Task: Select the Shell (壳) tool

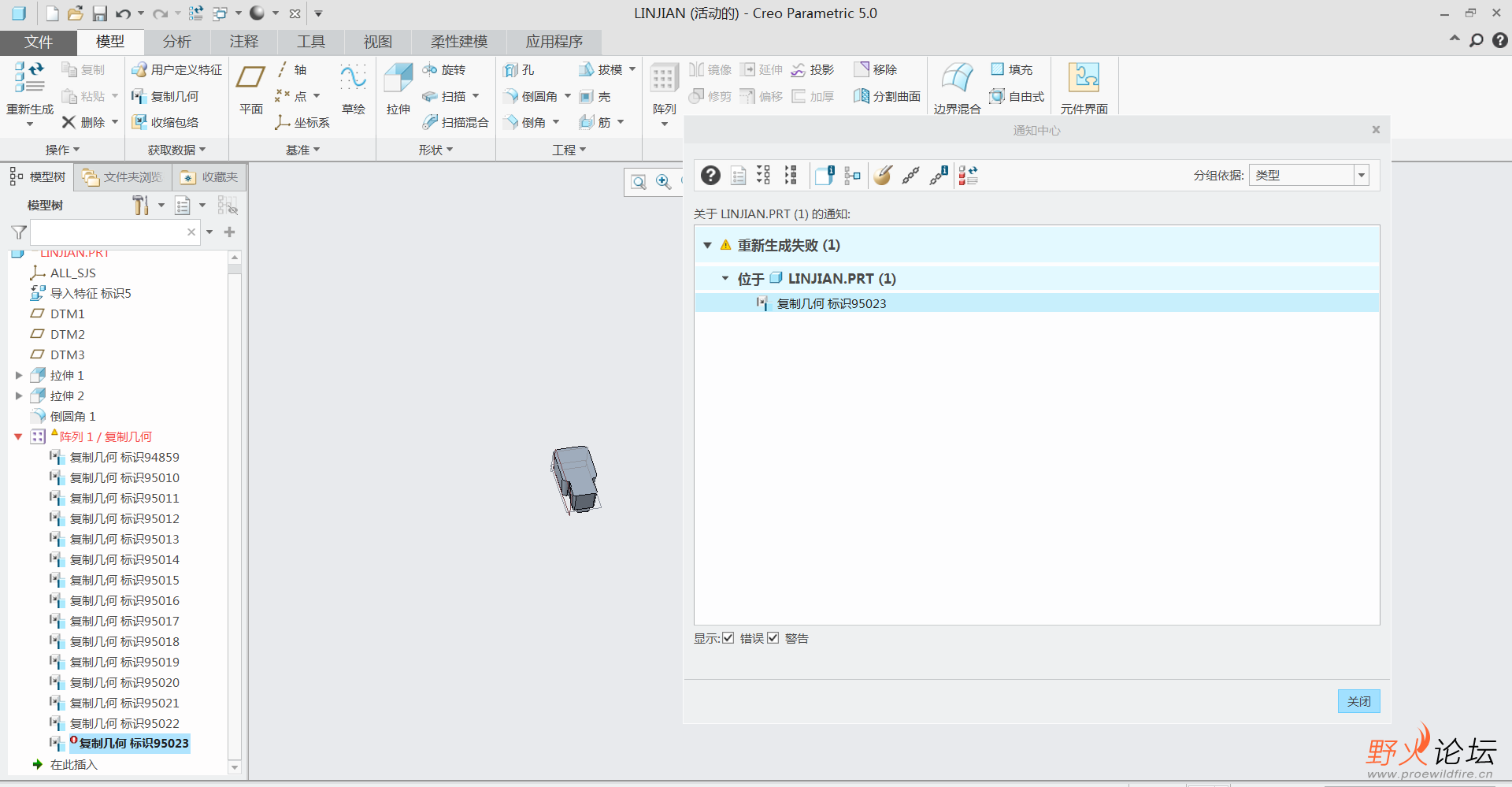Action: 595,96
